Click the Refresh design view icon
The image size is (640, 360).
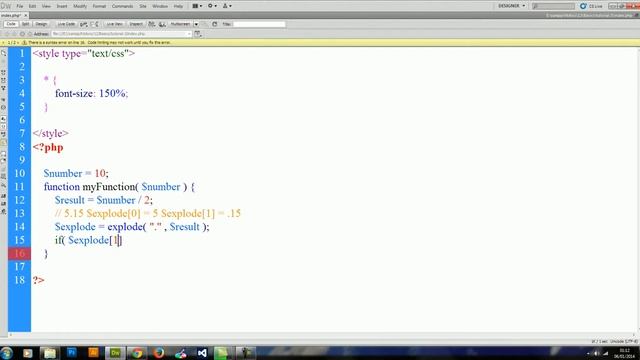(x=215, y=24)
